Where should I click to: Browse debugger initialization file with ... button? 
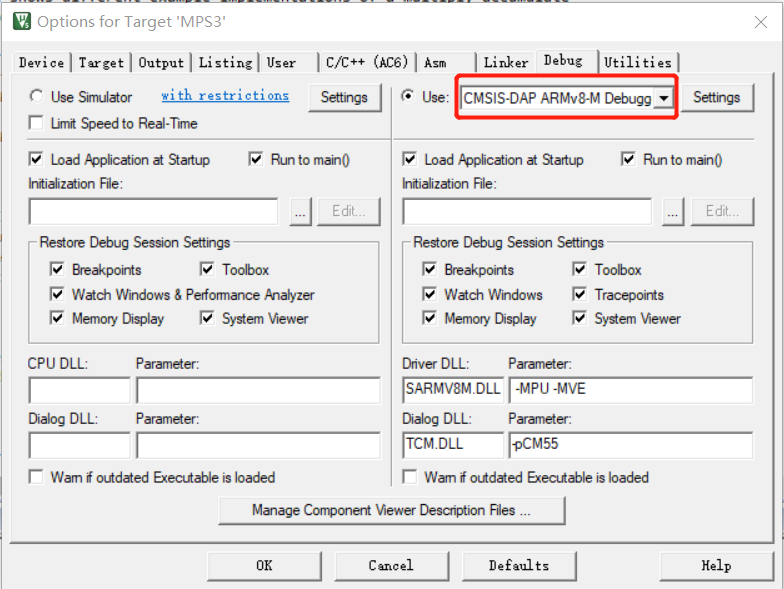(673, 212)
